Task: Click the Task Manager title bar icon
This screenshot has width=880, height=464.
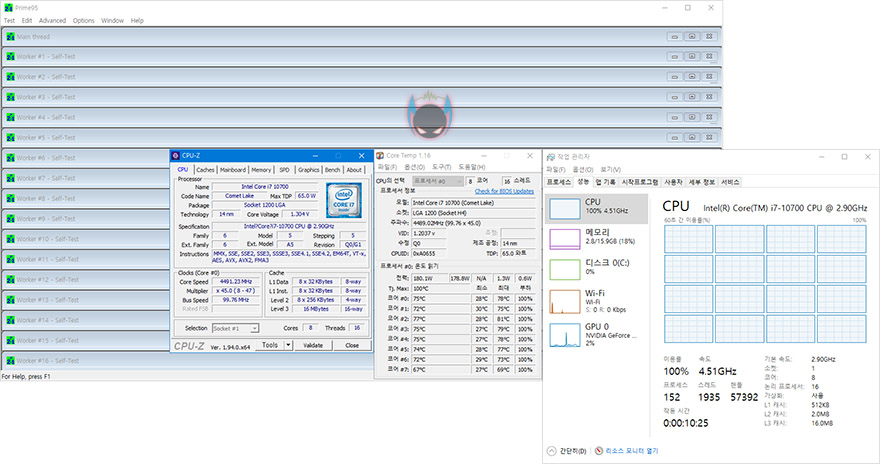Action: point(551,157)
